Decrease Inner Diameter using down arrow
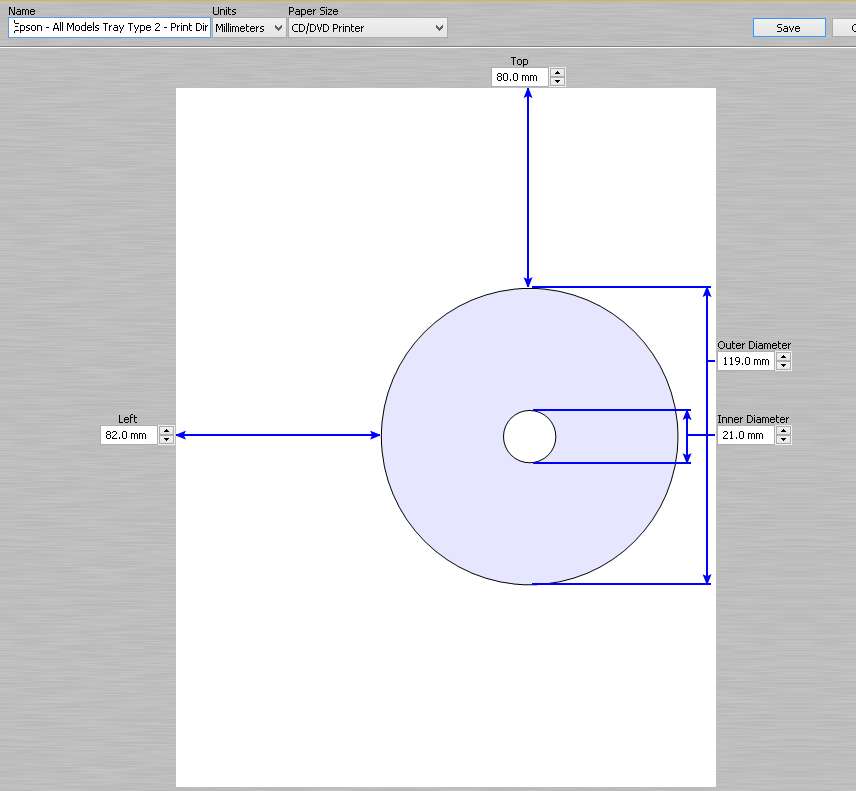Viewport: 856px width, 791px height. (x=783, y=440)
